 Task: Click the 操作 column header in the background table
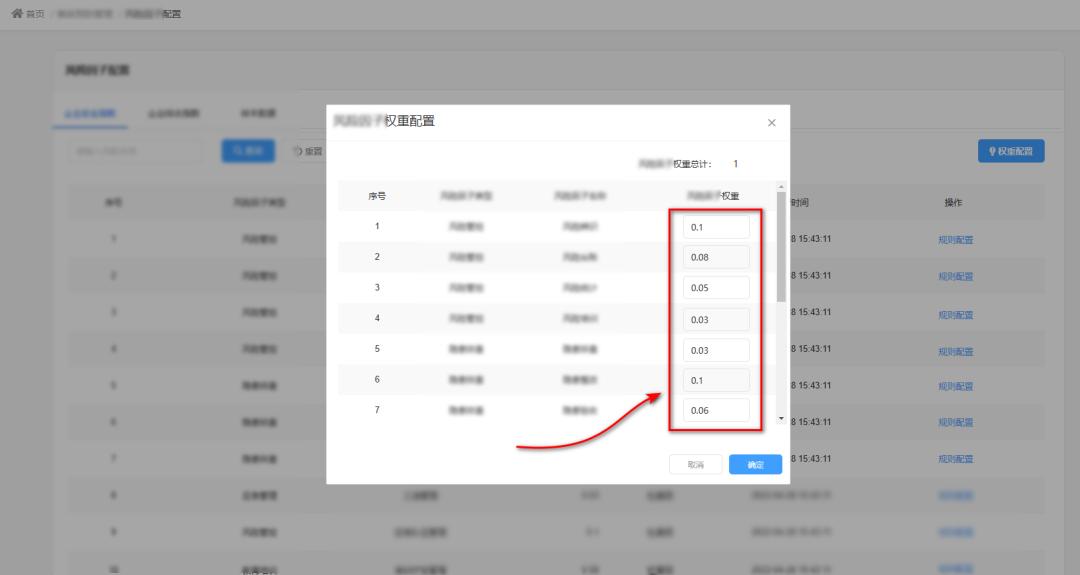point(953,202)
